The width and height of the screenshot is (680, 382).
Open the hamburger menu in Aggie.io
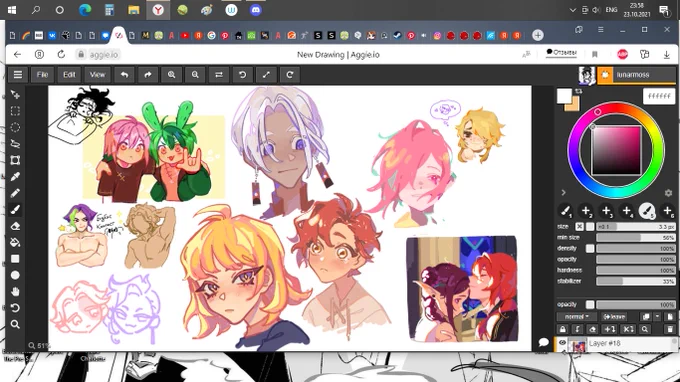tap(18, 75)
